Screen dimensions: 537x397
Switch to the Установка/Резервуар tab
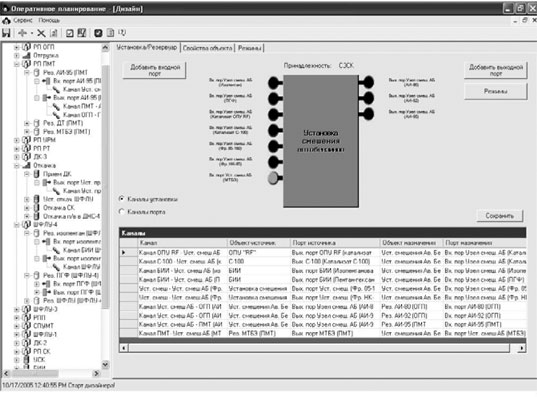pos(147,48)
